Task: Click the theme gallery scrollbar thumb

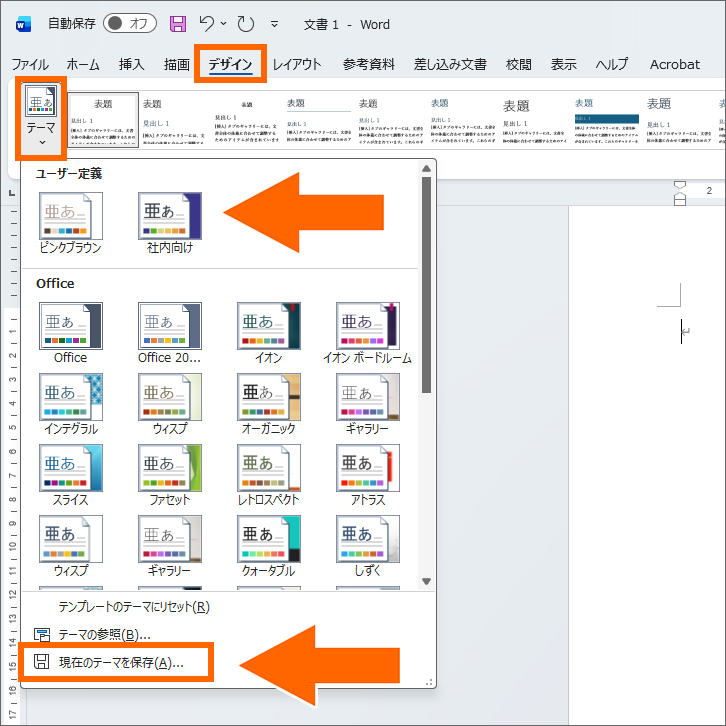Action: point(426,285)
